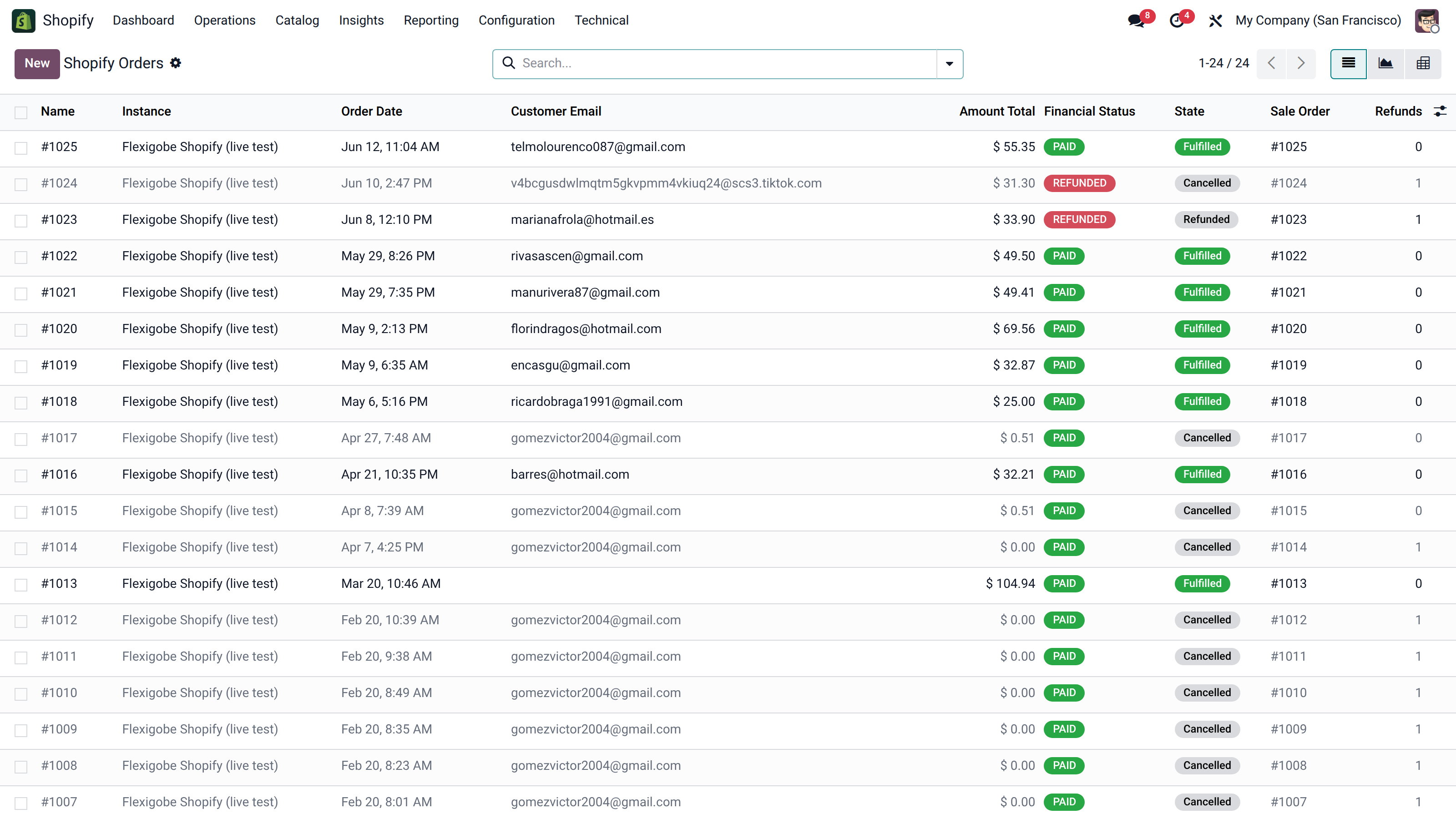Open sale order #1019 link
This screenshot has height=819, width=1456.
[1288, 365]
